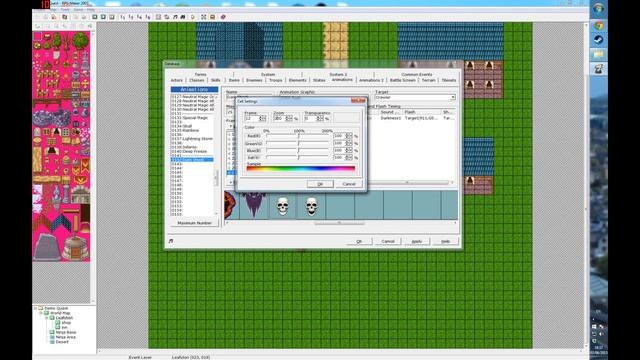Adjust the Frame number spinner
640x360 pixels.
262,118
